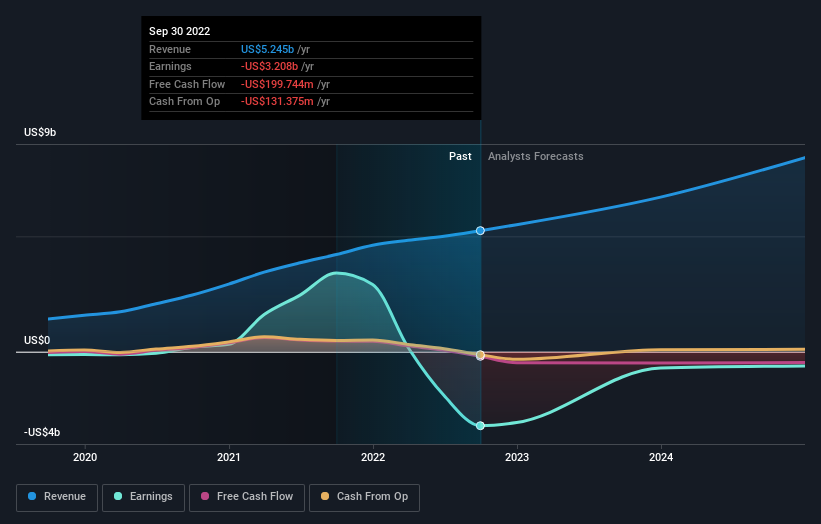Click the -US$4b y-axis label
This screenshot has width=821, height=524.
pos(42,432)
